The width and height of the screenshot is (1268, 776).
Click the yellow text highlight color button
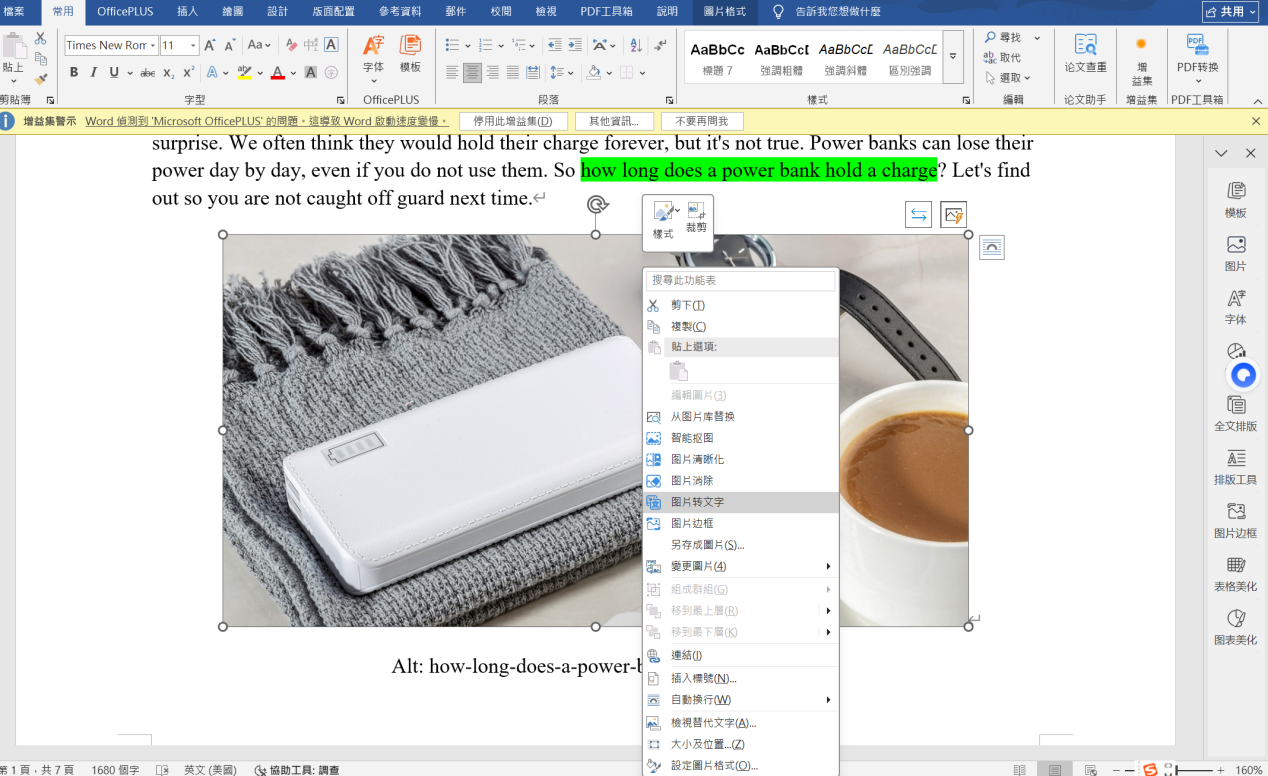point(242,72)
